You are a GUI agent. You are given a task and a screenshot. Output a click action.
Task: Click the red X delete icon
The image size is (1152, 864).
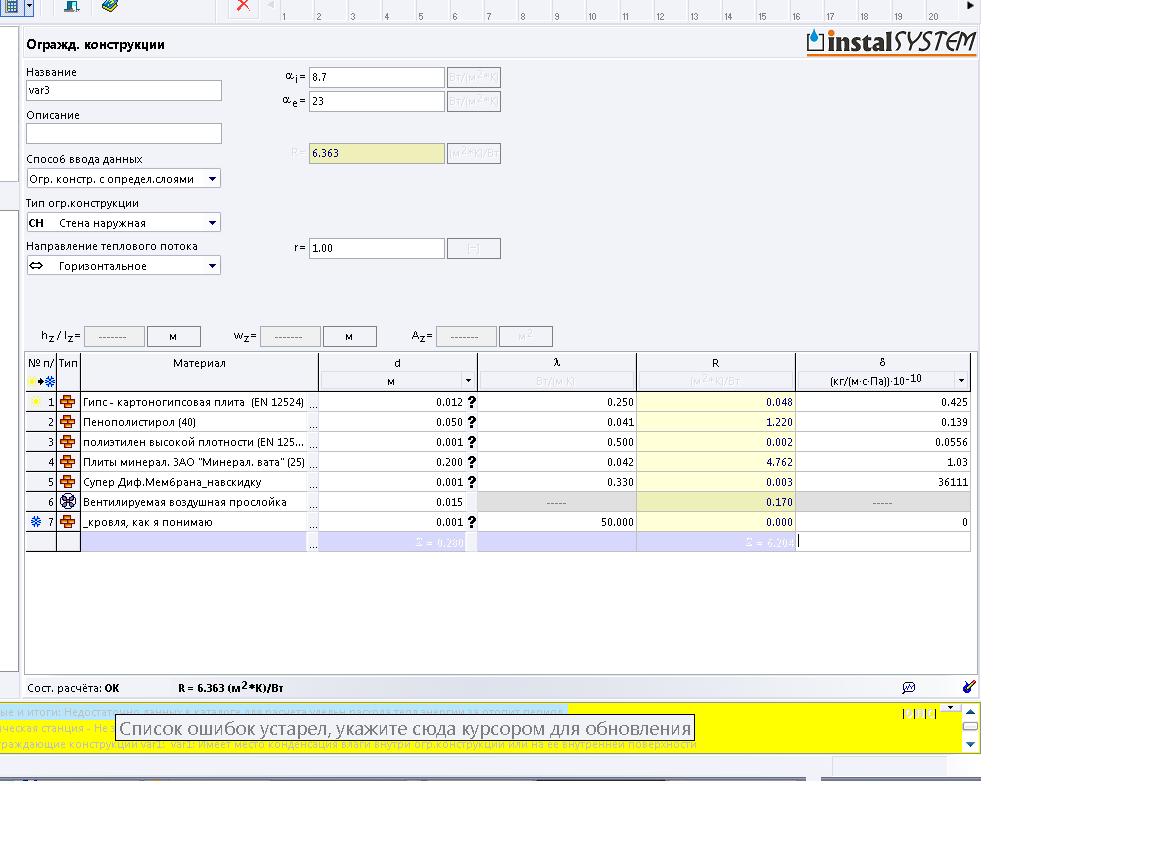tap(242, 5)
